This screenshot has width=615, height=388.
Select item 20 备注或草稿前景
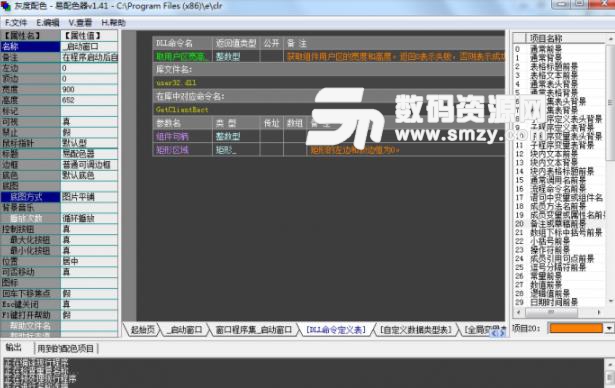(x=559, y=223)
